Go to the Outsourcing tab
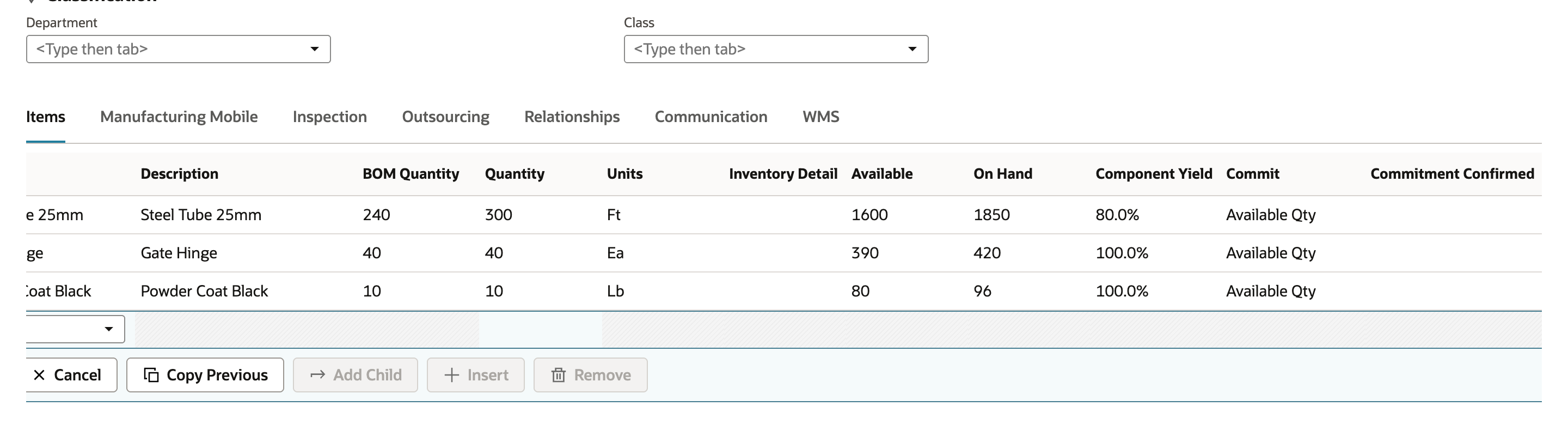This screenshot has height=436, width=1568. (x=445, y=117)
